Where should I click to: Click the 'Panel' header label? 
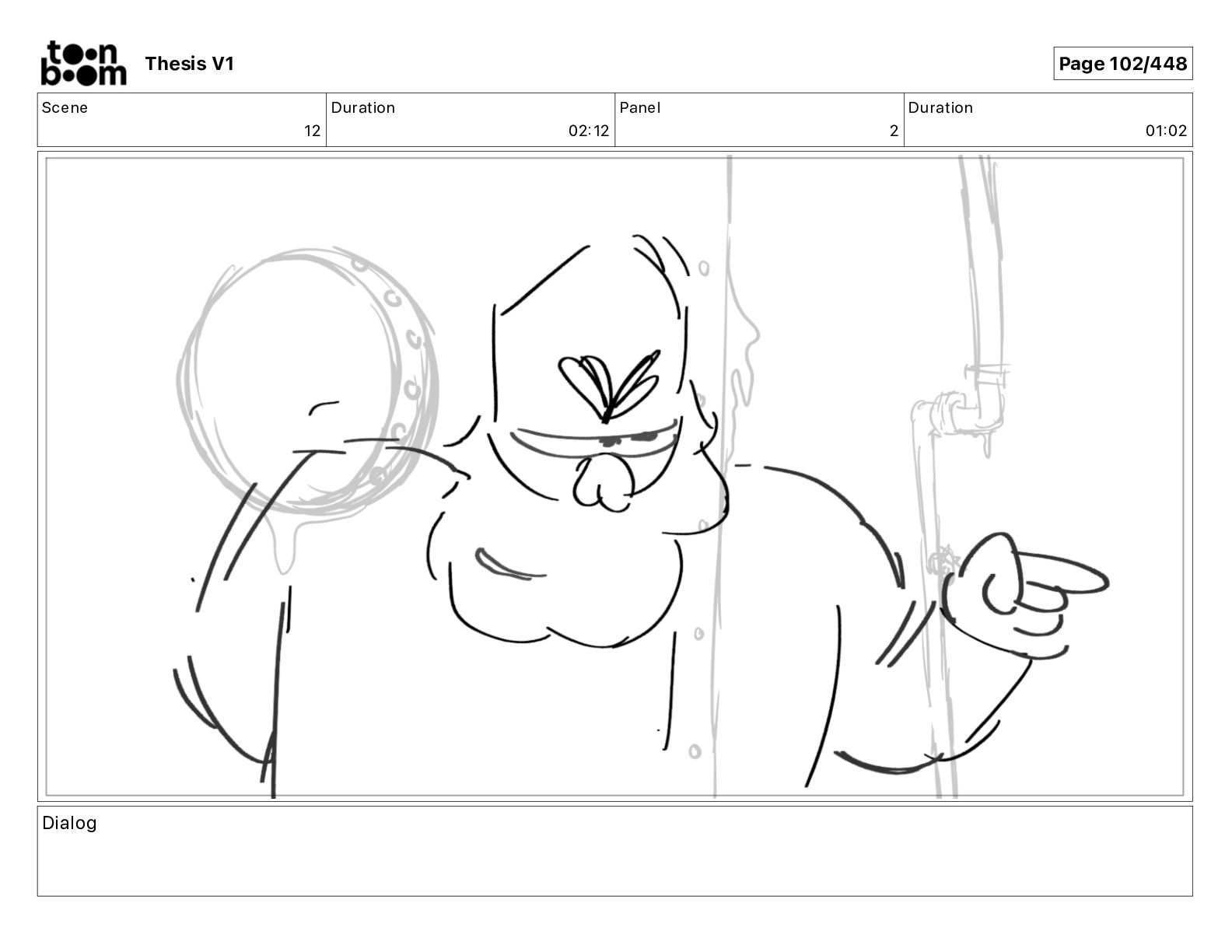[x=640, y=108]
